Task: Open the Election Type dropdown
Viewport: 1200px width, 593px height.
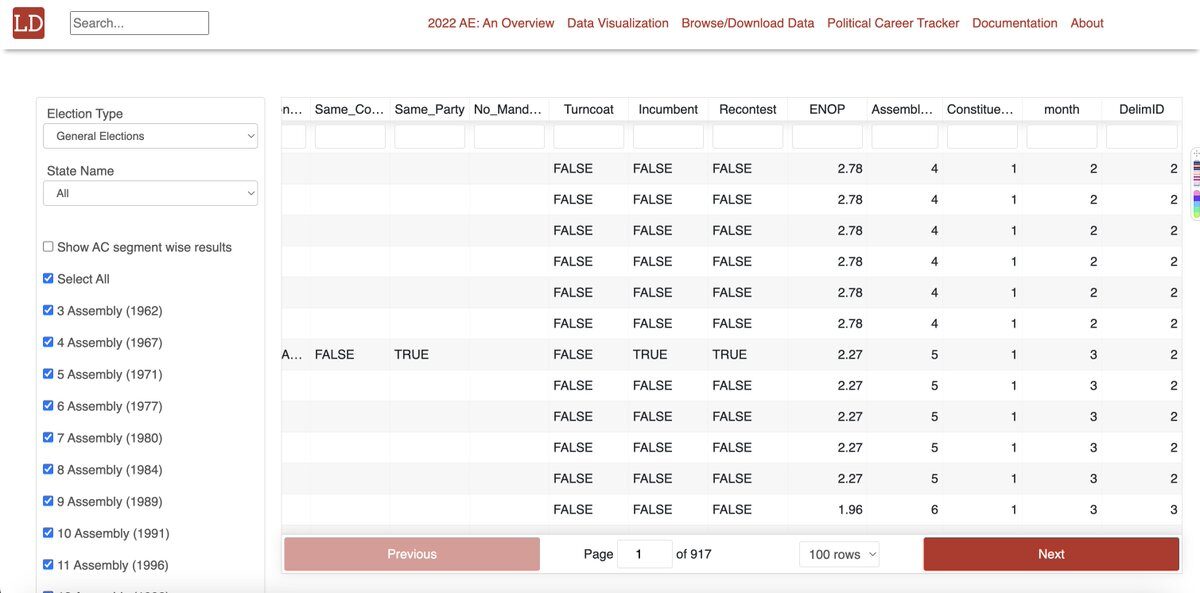Action: (150, 136)
